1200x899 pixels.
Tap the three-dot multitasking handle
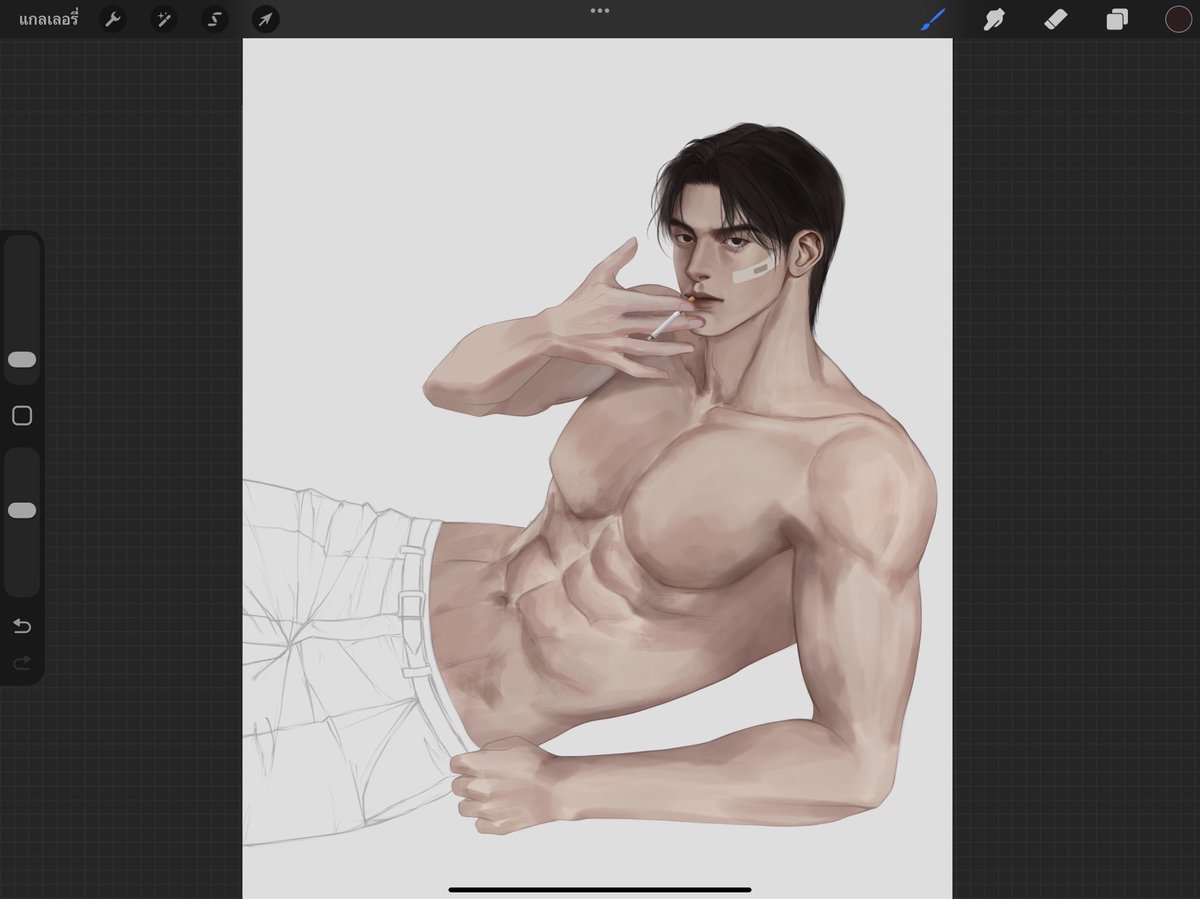[x=599, y=10]
